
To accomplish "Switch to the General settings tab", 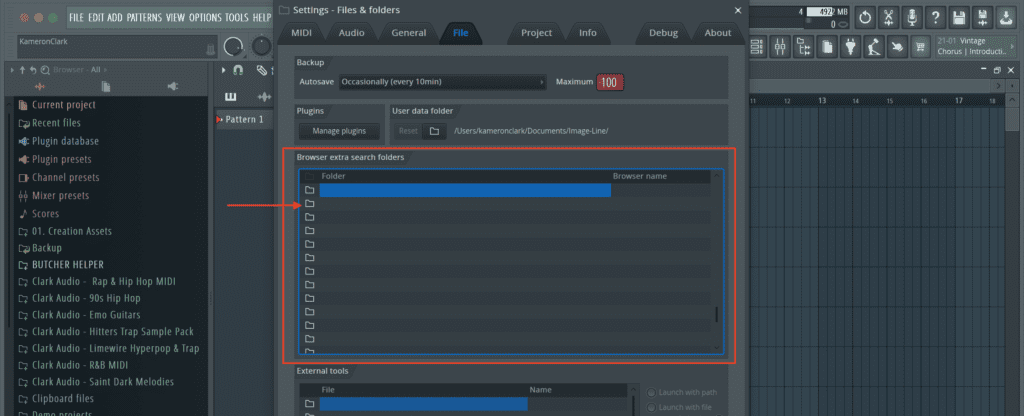I will pyautogui.click(x=409, y=33).
